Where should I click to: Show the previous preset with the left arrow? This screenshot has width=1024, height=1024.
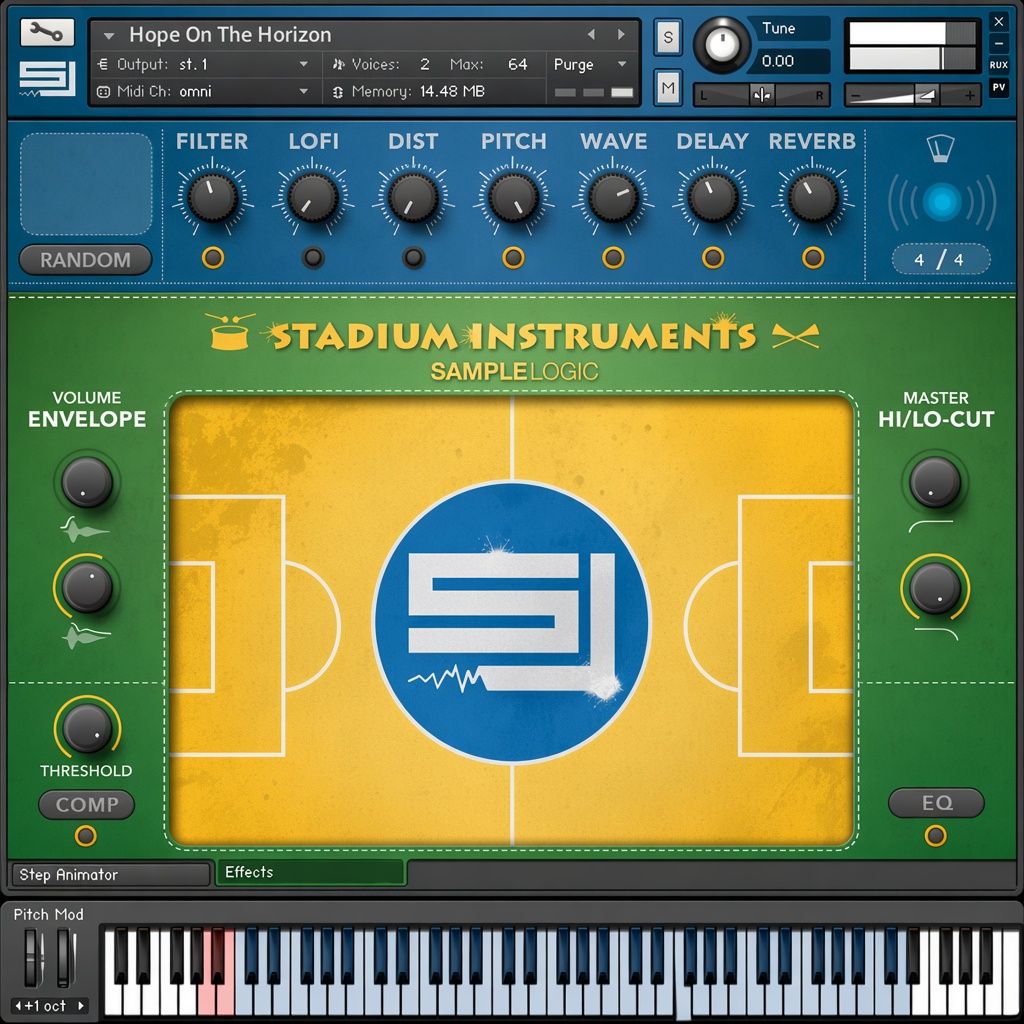(591, 35)
